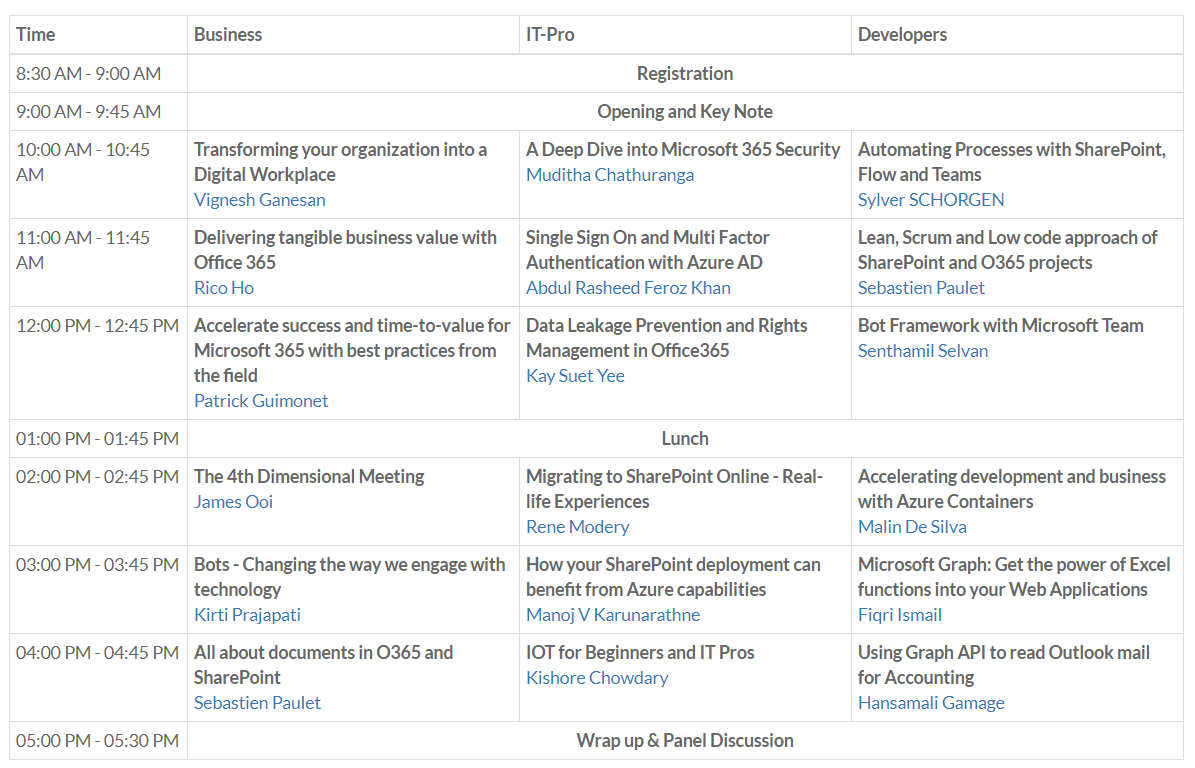The height and width of the screenshot is (768, 1195).
Task: Select 'Transforming your organization into a Digital Workplace' title
Action: point(340,162)
